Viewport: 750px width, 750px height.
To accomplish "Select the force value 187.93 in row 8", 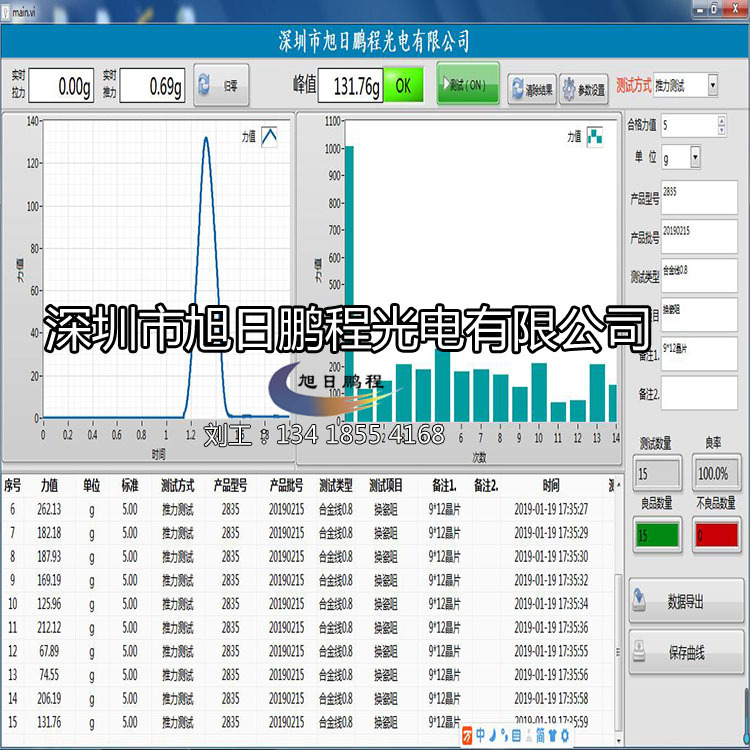I will click(x=49, y=556).
